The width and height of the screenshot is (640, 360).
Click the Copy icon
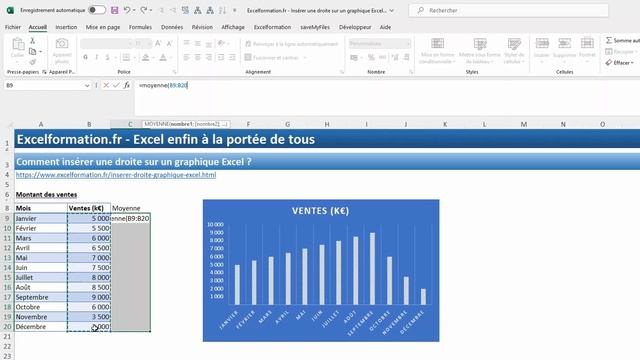tap(33, 52)
